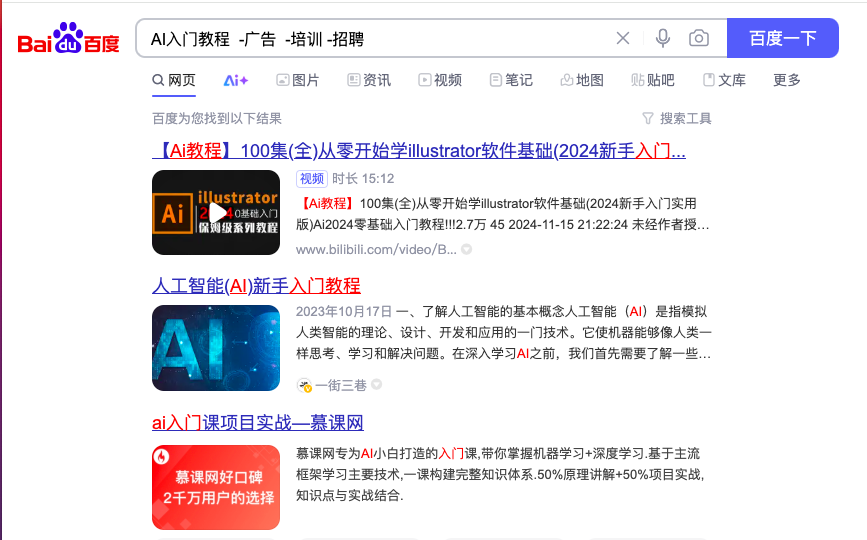Click the Baidu logo
This screenshot has height=540, width=867.
[69, 38]
